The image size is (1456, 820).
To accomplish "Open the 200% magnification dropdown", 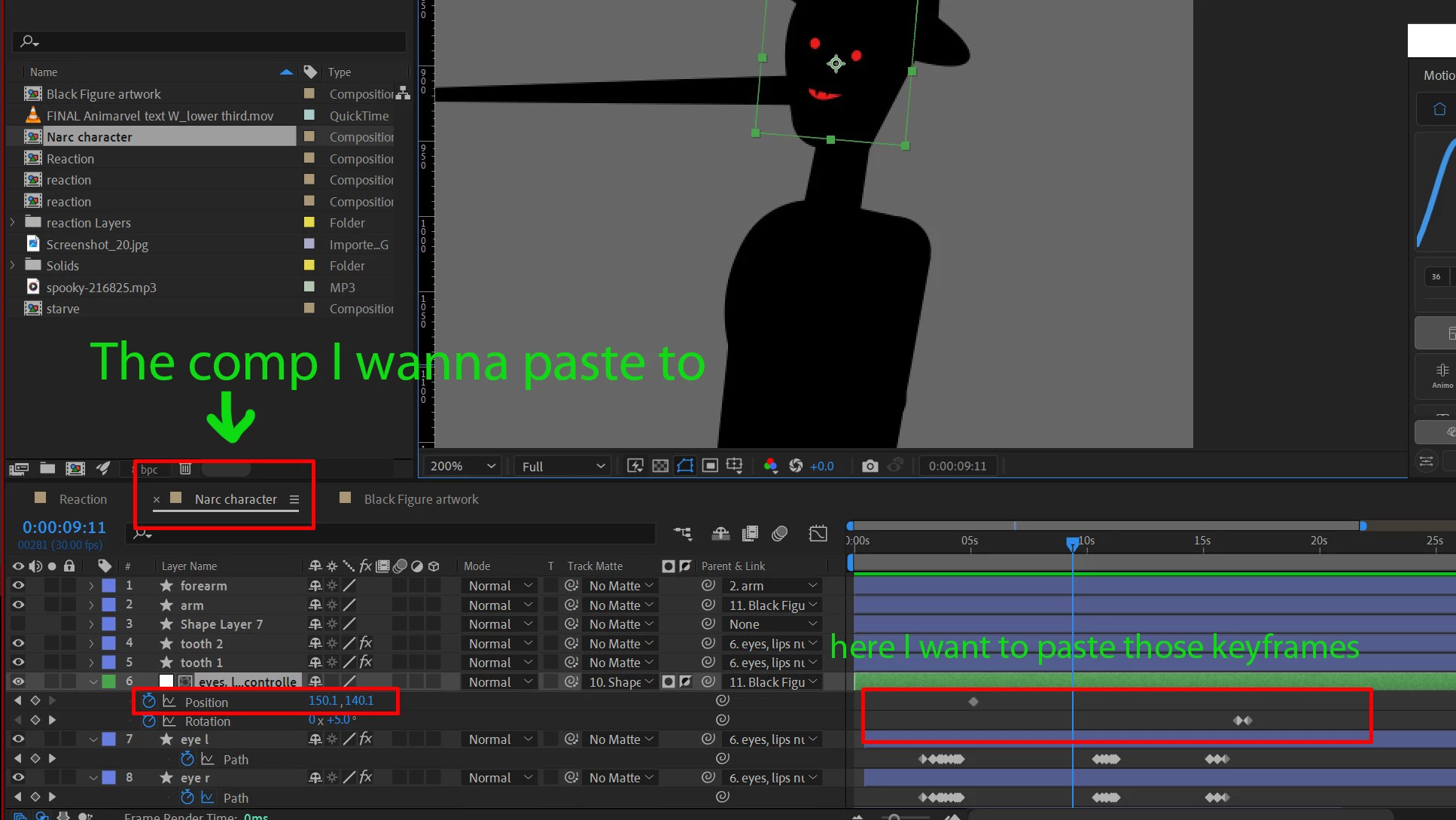I will click(x=462, y=466).
